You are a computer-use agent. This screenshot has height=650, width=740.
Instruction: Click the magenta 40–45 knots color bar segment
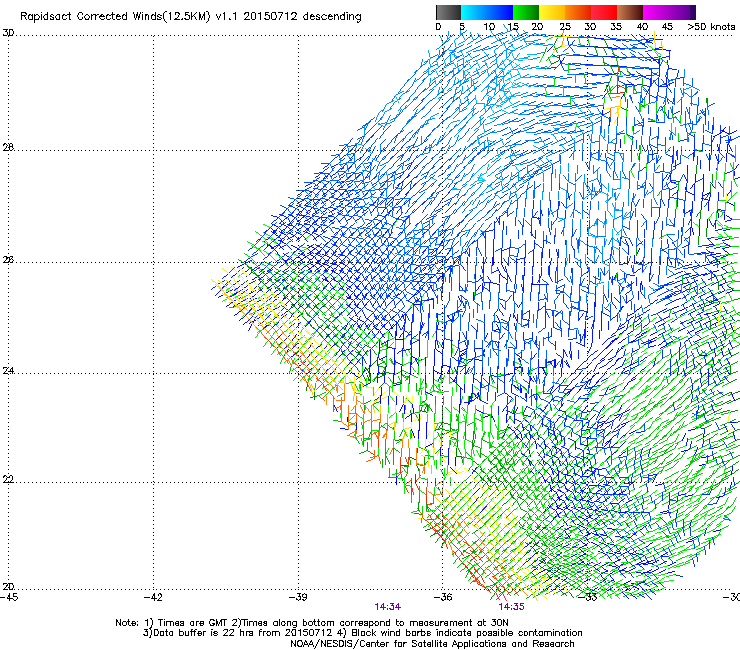[656, 12]
